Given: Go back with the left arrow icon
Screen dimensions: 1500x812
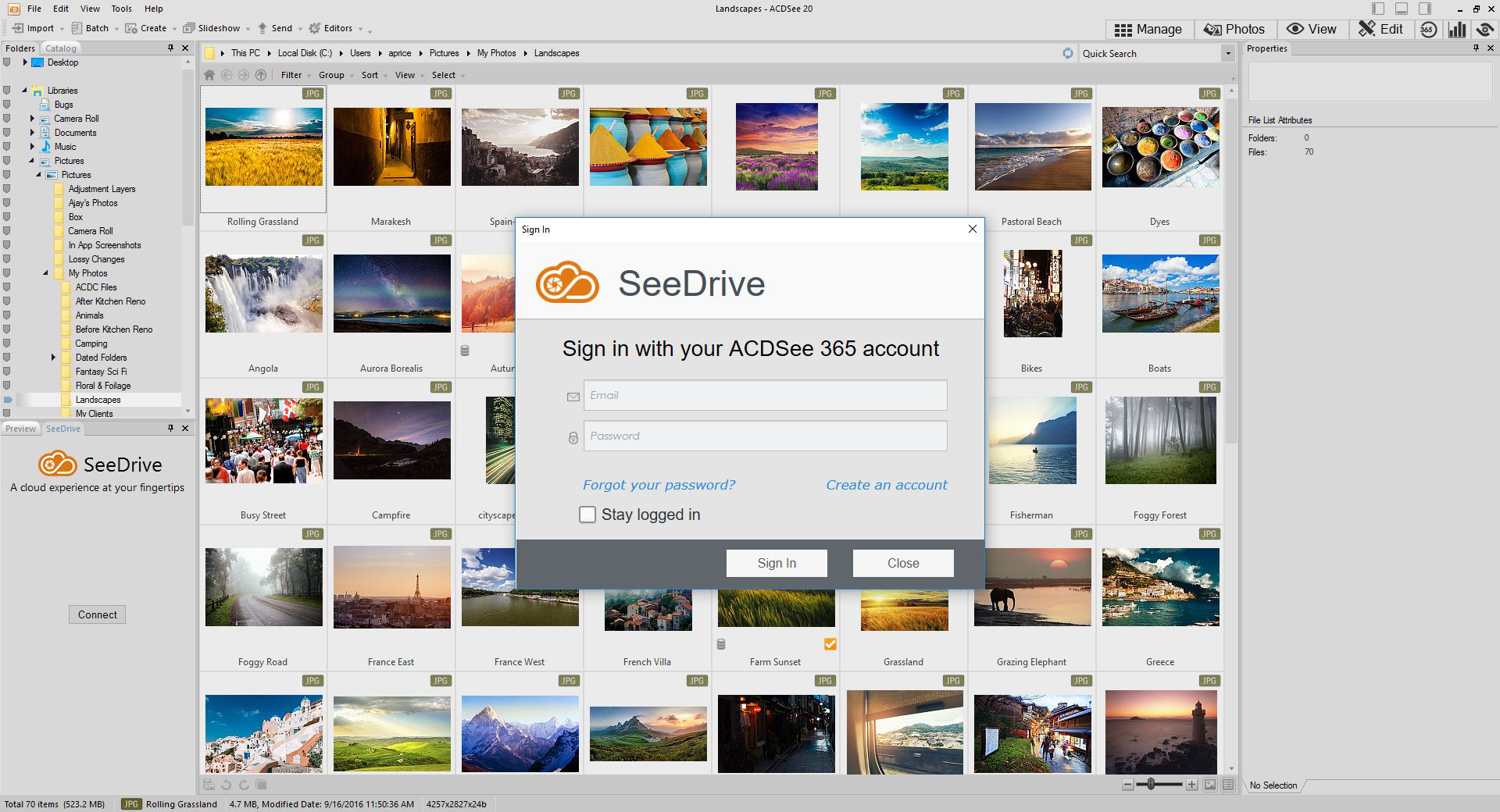Looking at the screenshot, I should 227,75.
